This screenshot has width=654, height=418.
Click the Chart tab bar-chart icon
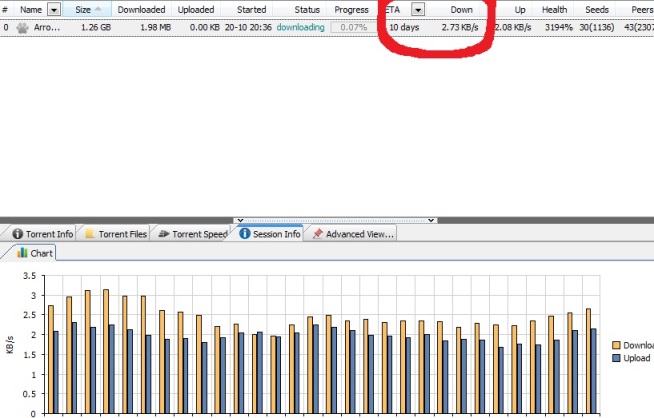(x=22, y=253)
